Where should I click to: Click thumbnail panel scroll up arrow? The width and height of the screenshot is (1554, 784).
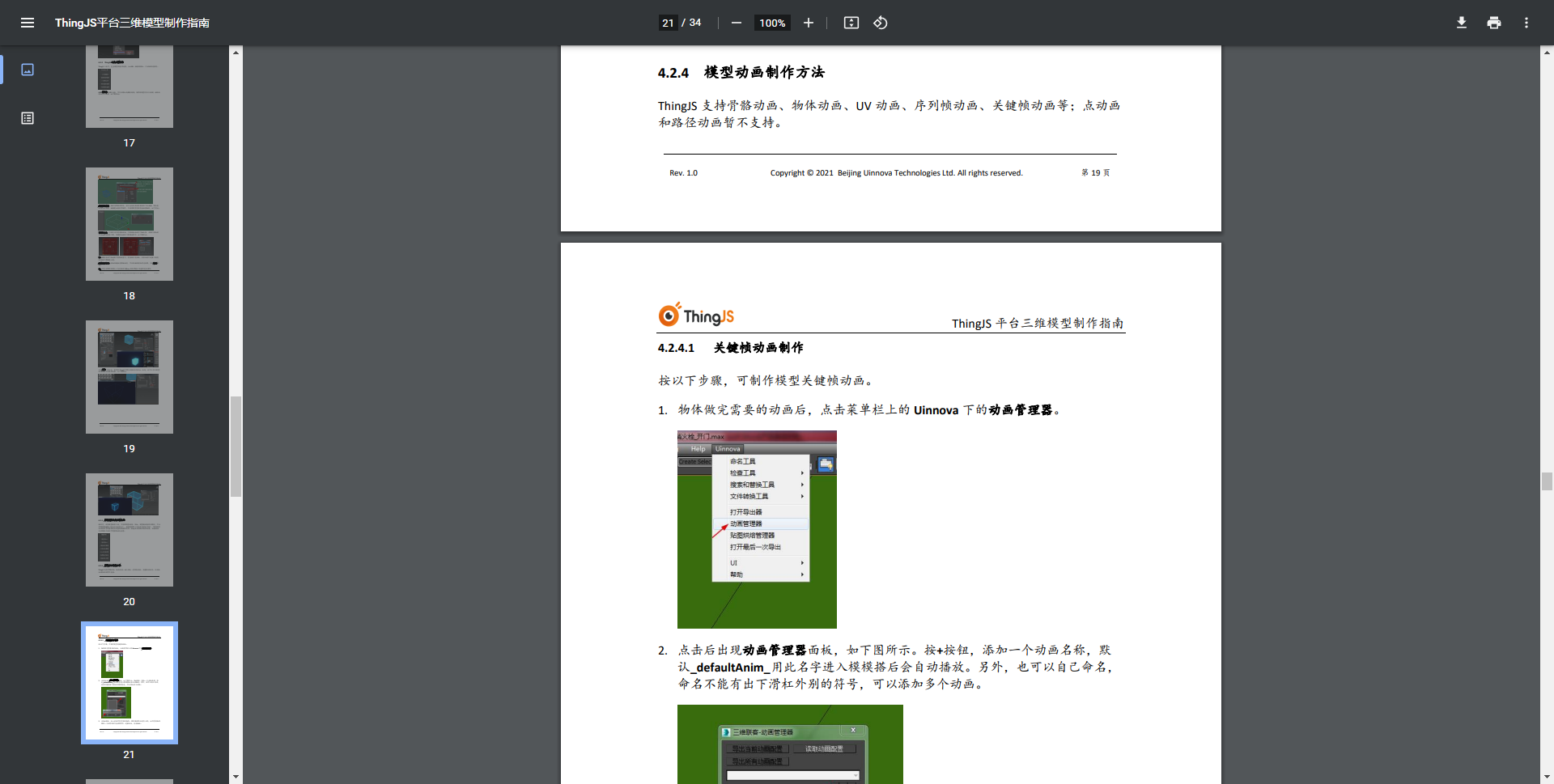coord(236,52)
